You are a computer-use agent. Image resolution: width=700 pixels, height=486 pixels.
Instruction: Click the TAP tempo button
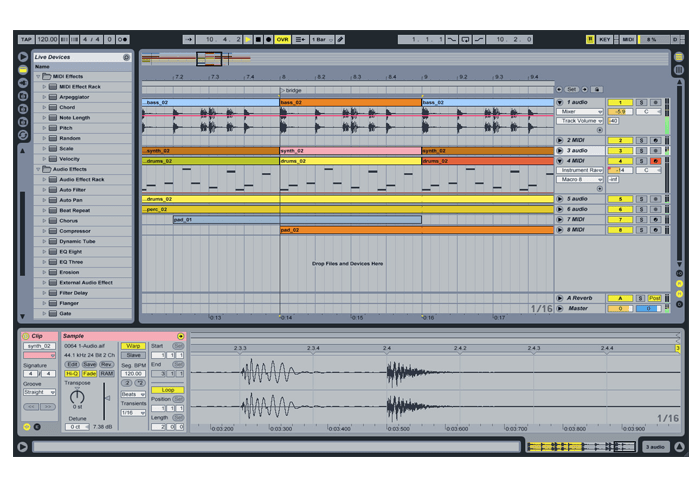coord(26,39)
